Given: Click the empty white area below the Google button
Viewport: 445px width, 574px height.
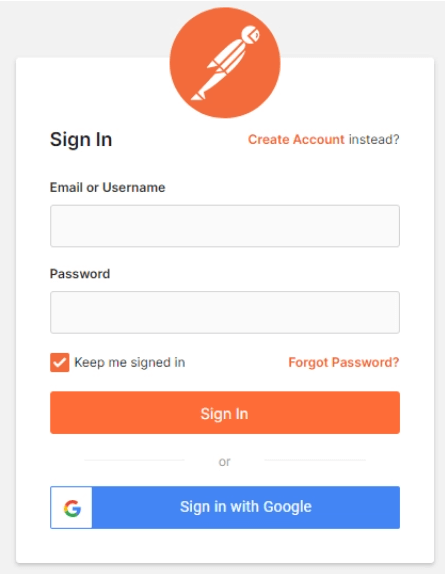Looking at the screenshot, I should point(225,545).
